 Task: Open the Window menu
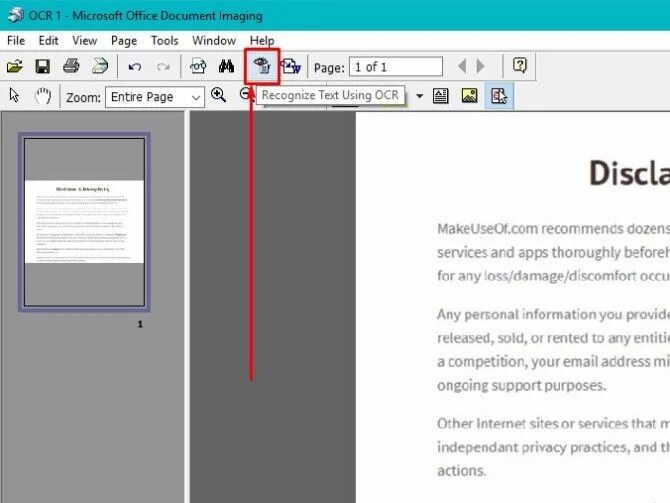point(214,41)
